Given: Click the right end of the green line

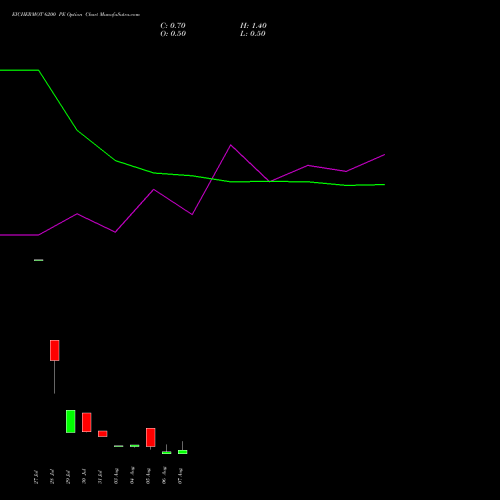Looking at the screenshot, I should click(x=385, y=184).
